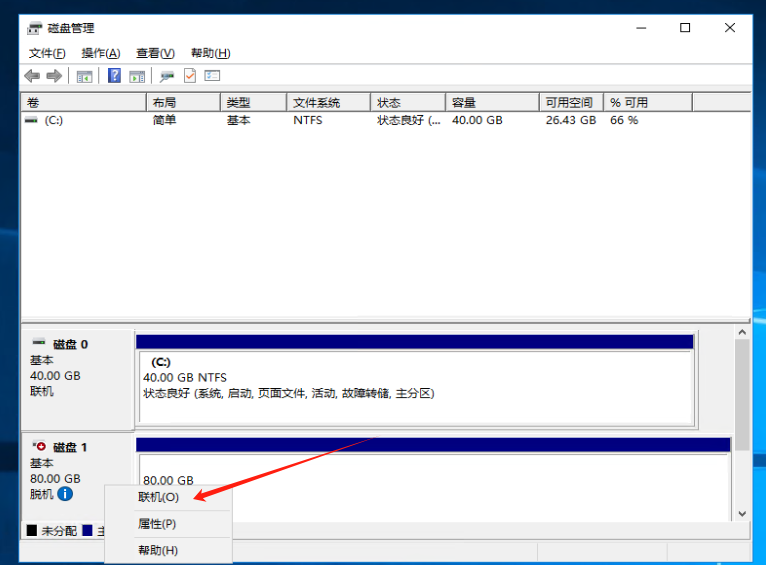
Task: Open the blue question mark Help icon
Action: point(114,76)
